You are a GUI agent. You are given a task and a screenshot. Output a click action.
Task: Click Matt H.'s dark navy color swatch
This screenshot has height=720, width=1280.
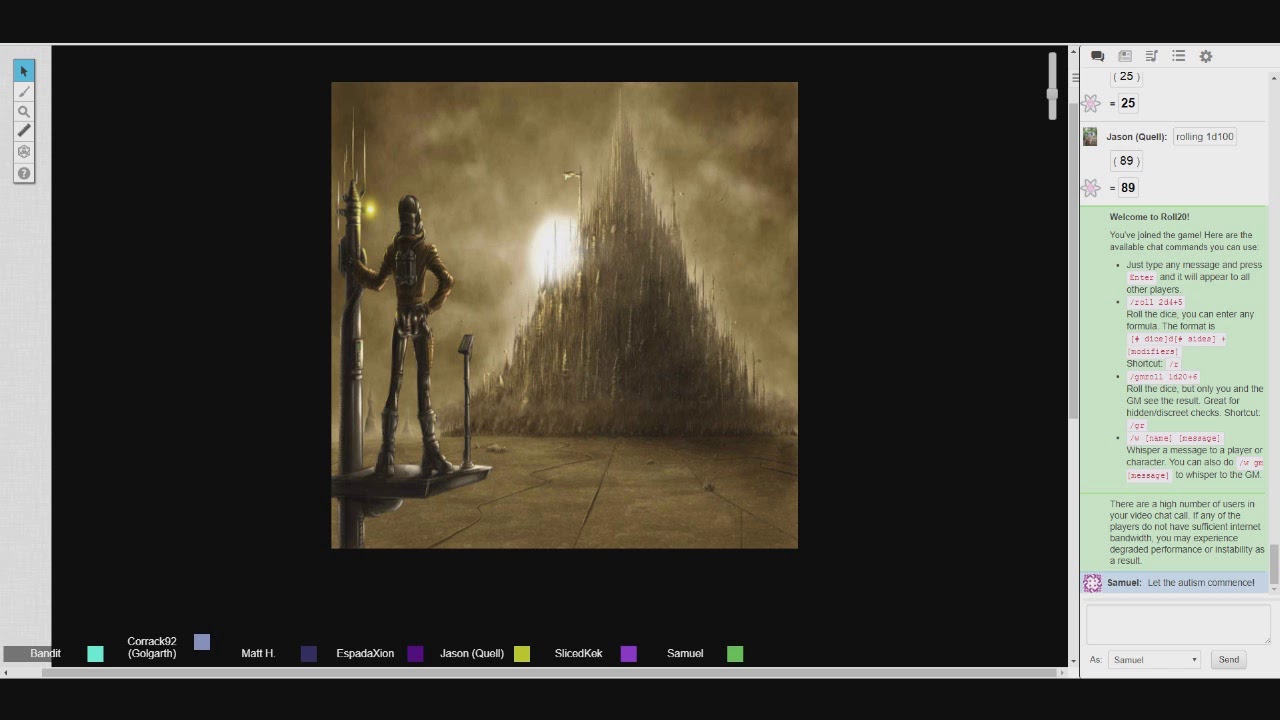[x=309, y=654]
